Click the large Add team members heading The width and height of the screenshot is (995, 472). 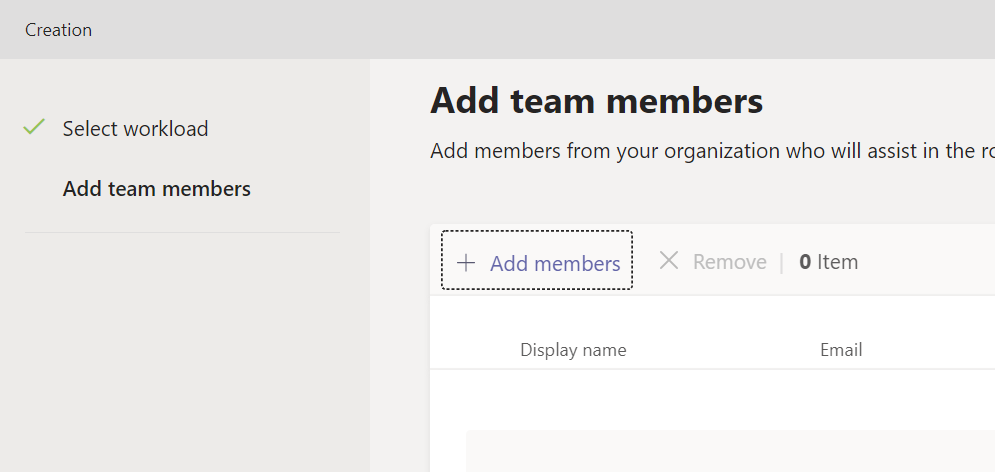point(596,101)
